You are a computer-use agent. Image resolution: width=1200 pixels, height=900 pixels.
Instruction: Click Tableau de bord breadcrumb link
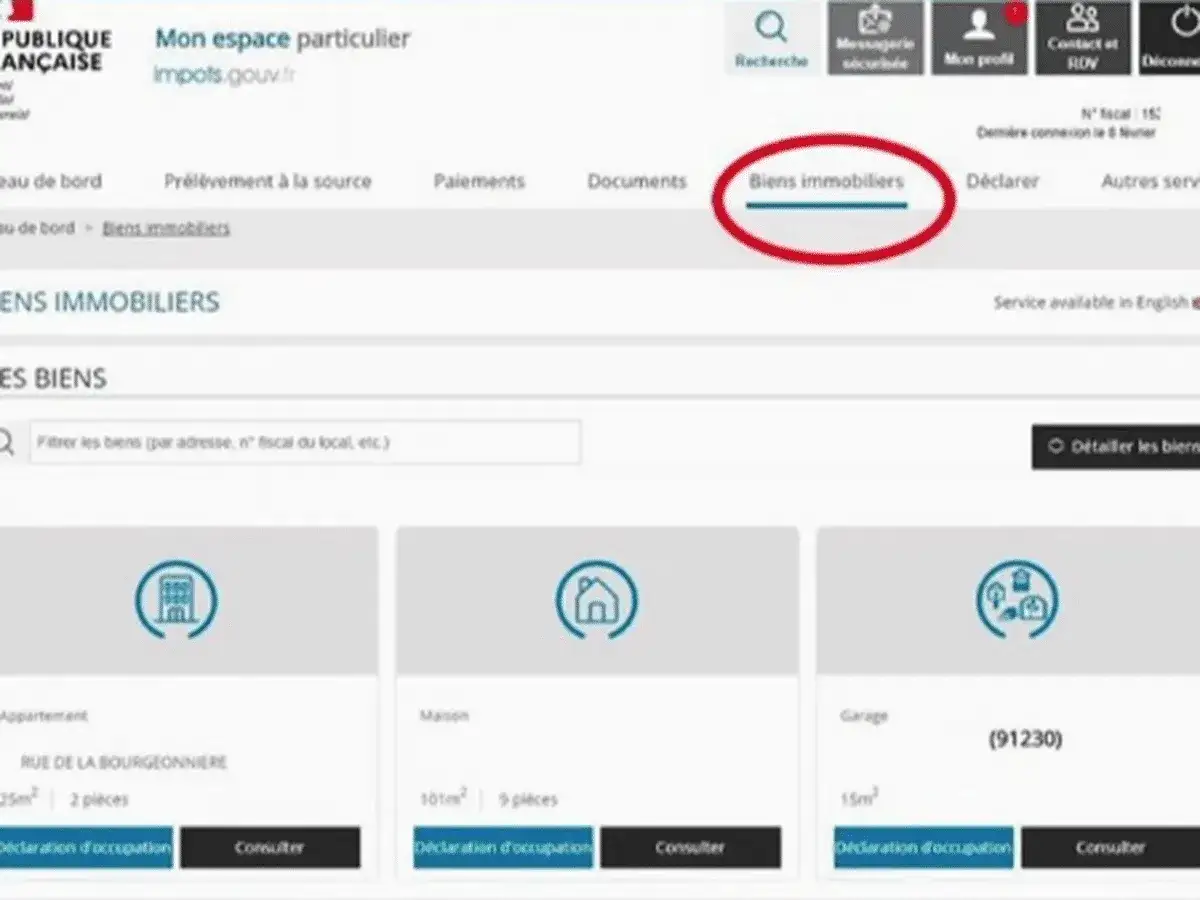click(37, 228)
